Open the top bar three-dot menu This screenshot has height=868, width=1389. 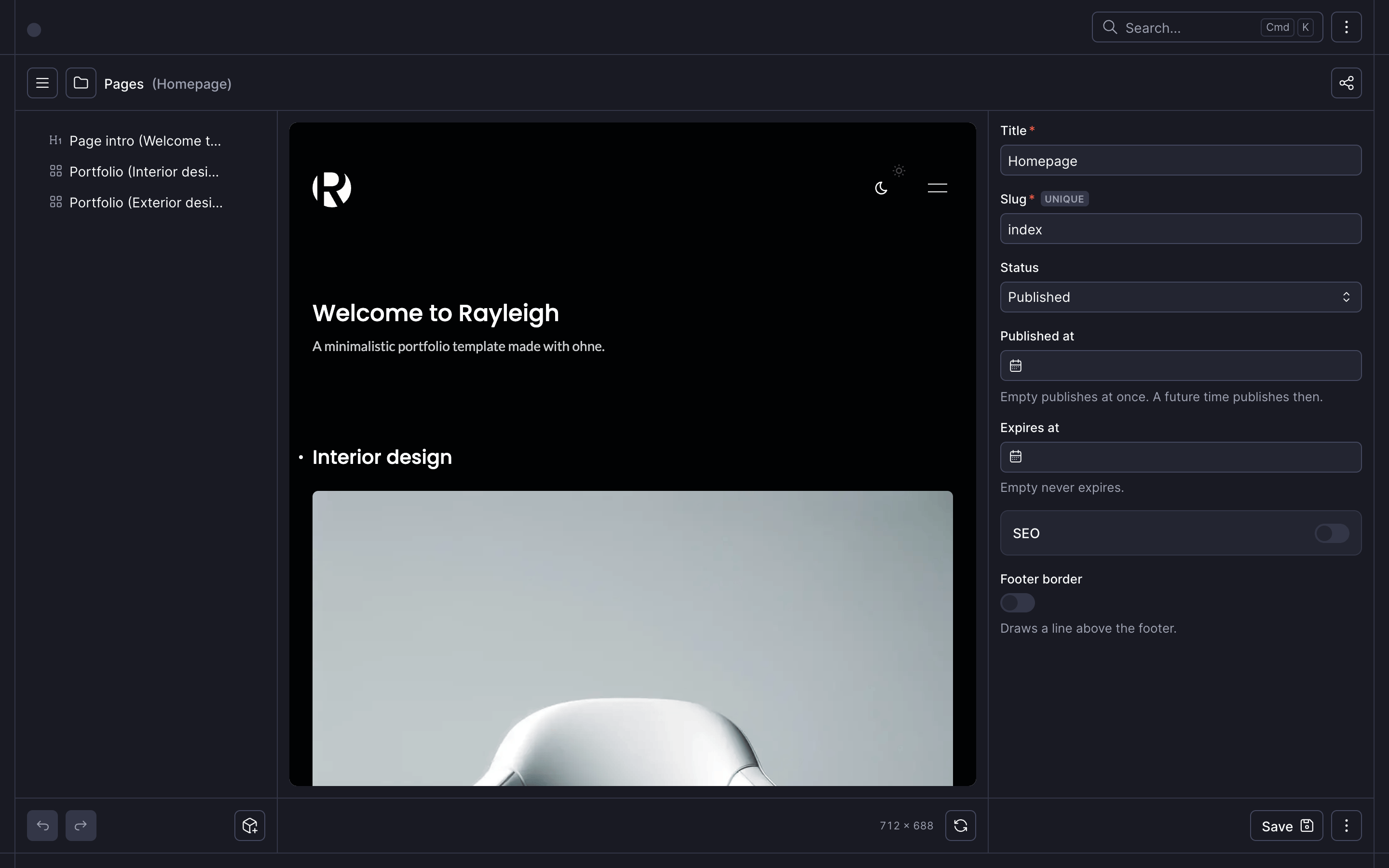tap(1346, 27)
